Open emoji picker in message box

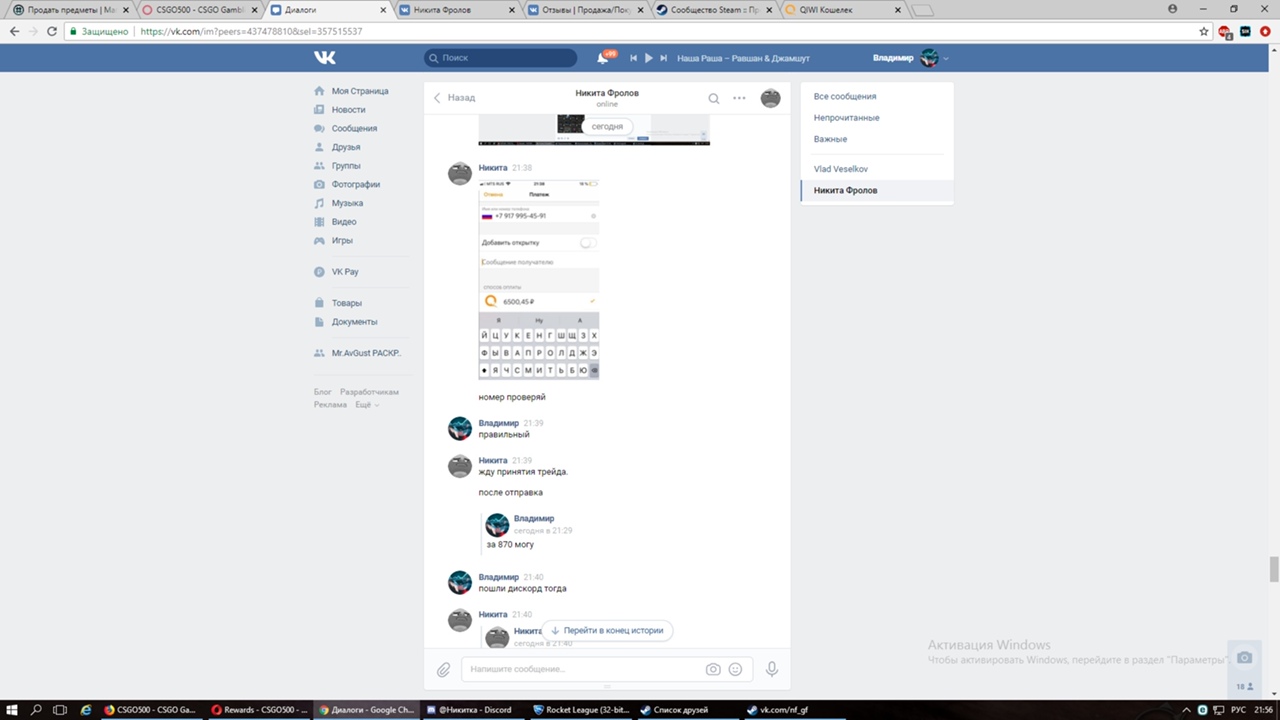(x=736, y=669)
